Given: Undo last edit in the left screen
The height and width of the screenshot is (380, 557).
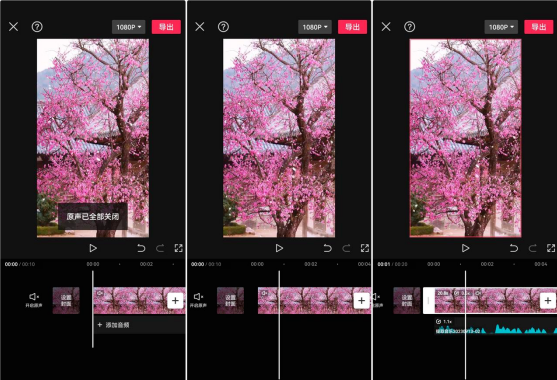Looking at the screenshot, I should 141,248.
